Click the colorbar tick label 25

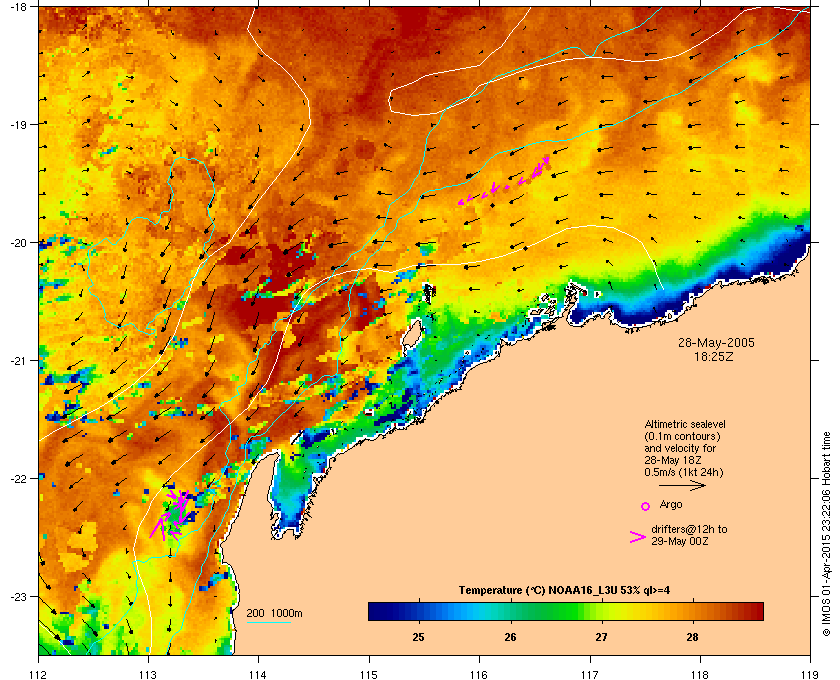tap(418, 637)
